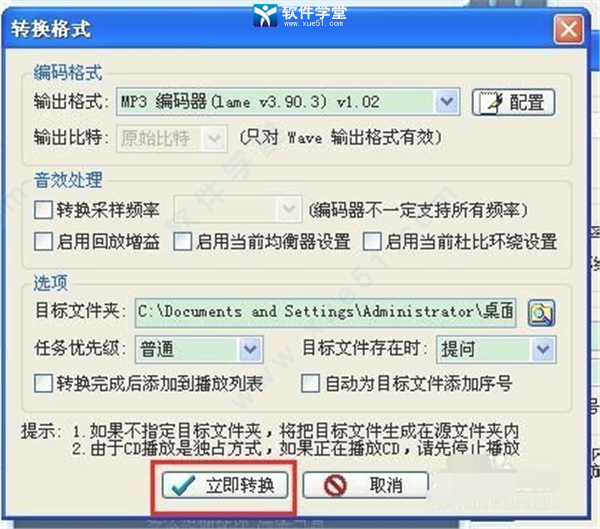Click the 目标文件夹 path input field

pos(325,313)
